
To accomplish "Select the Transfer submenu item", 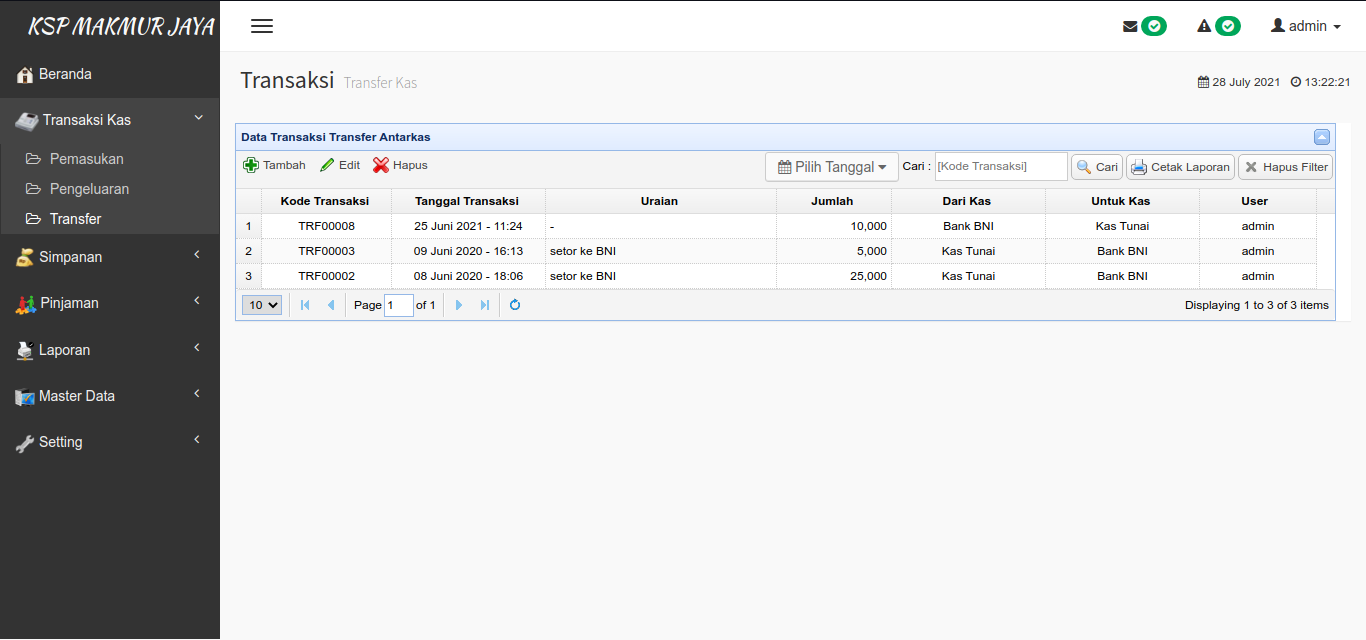I will pos(76,219).
